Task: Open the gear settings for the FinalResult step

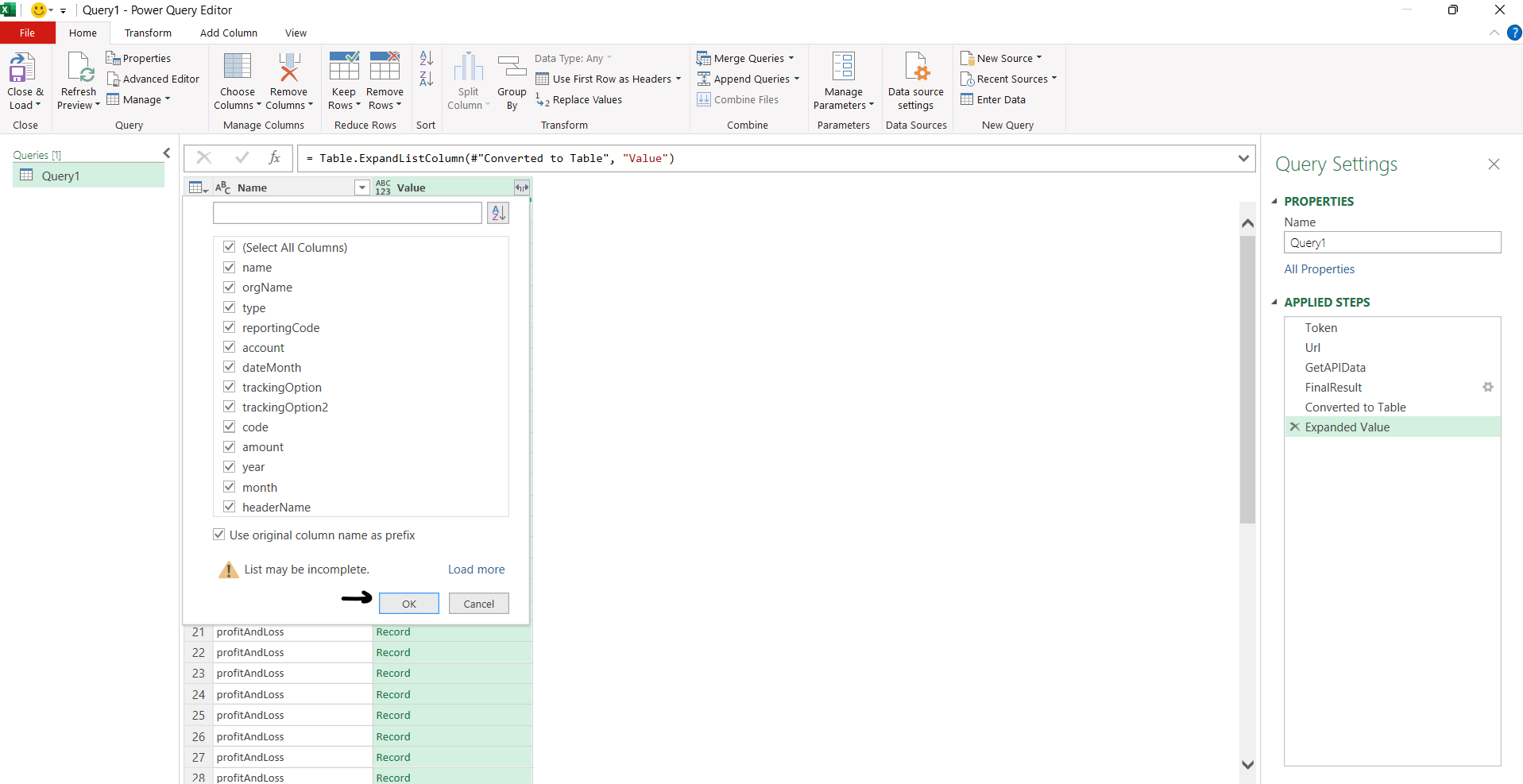Action: click(x=1488, y=388)
